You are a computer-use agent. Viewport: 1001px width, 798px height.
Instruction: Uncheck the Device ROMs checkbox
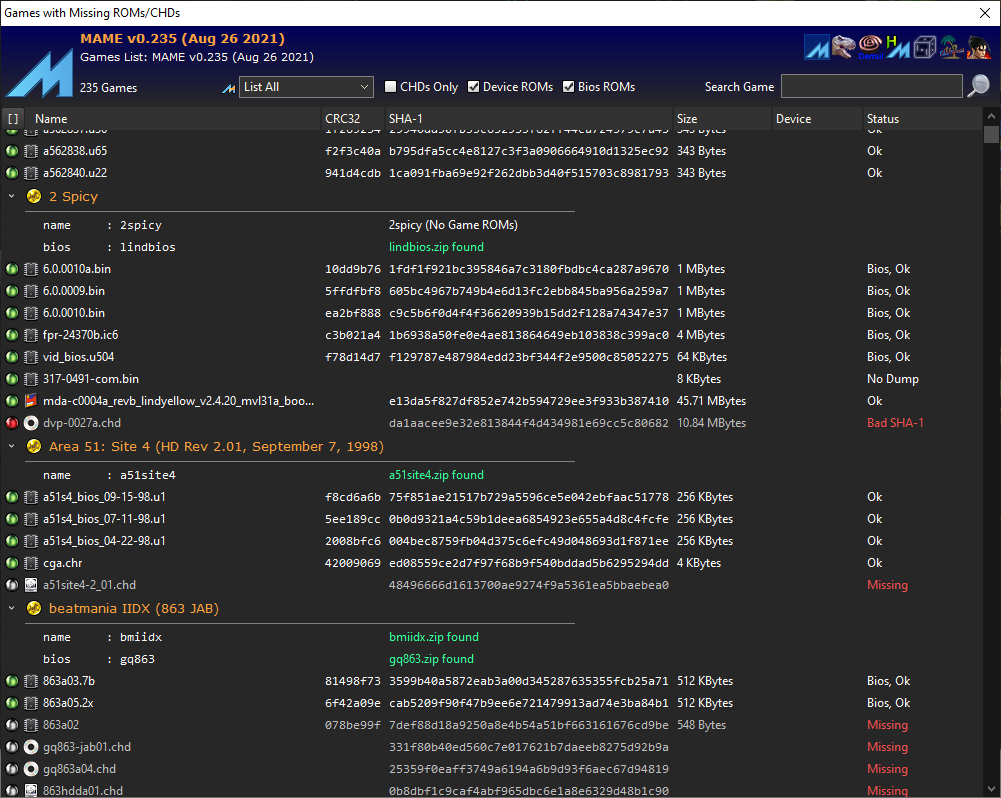click(474, 87)
